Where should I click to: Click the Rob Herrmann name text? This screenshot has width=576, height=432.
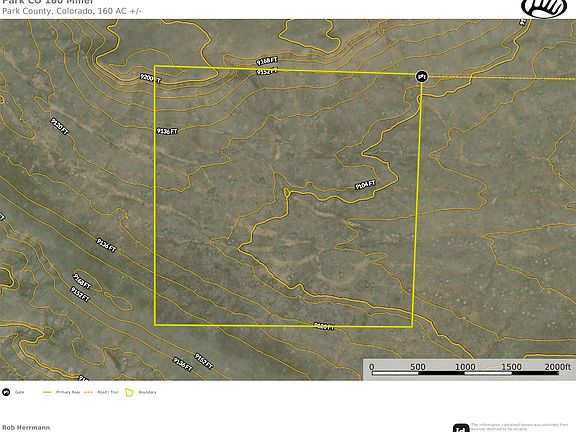[x=26, y=428]
